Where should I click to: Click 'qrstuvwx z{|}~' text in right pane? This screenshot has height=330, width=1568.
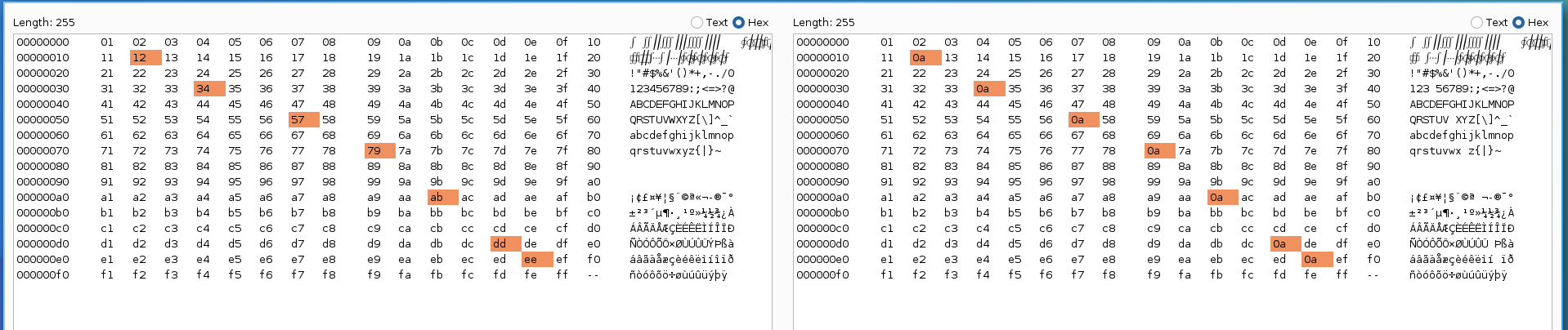pos(1455,151)
